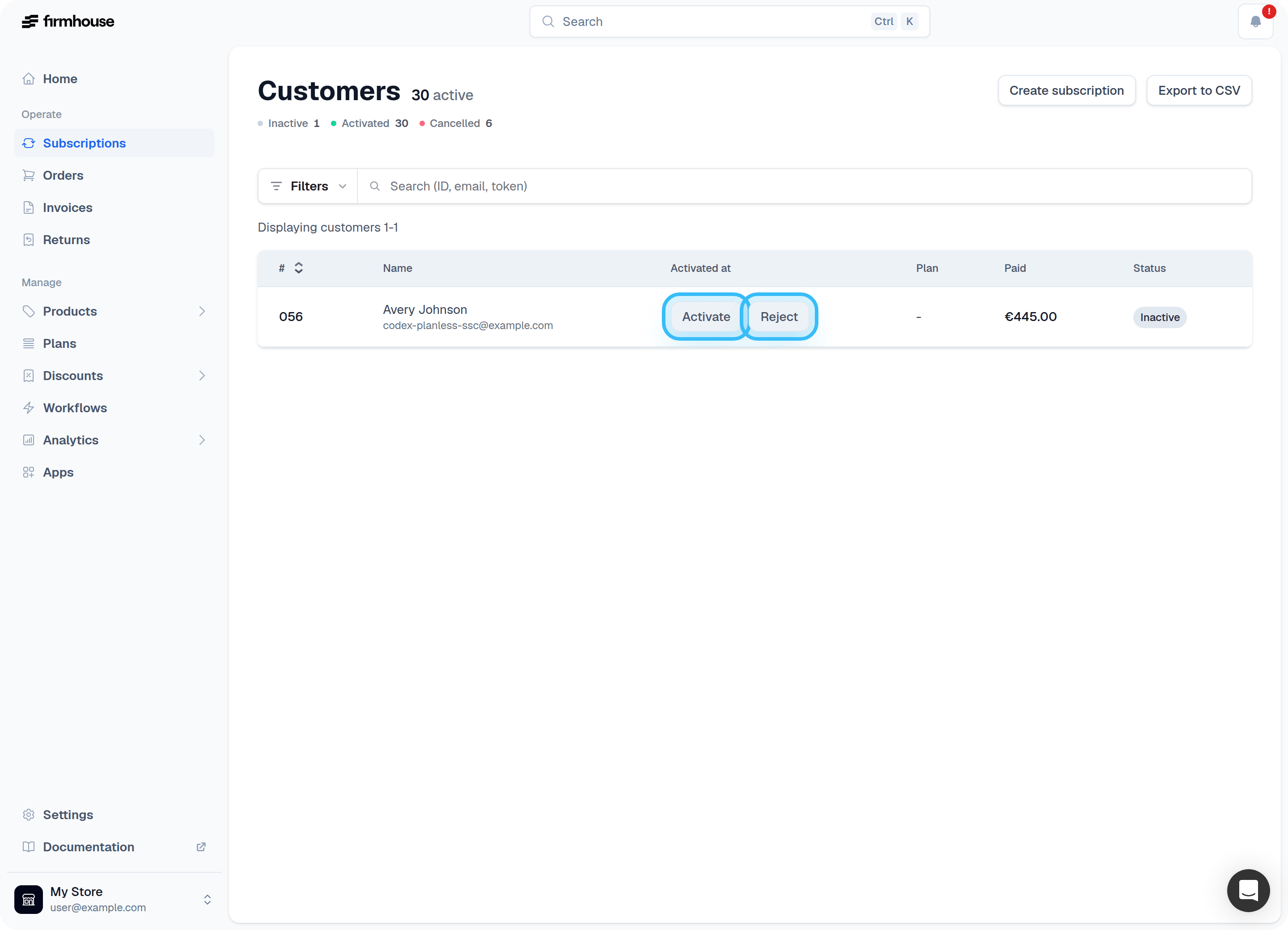
Task: Click the Discounts percent icon
Action: (28, 376)
